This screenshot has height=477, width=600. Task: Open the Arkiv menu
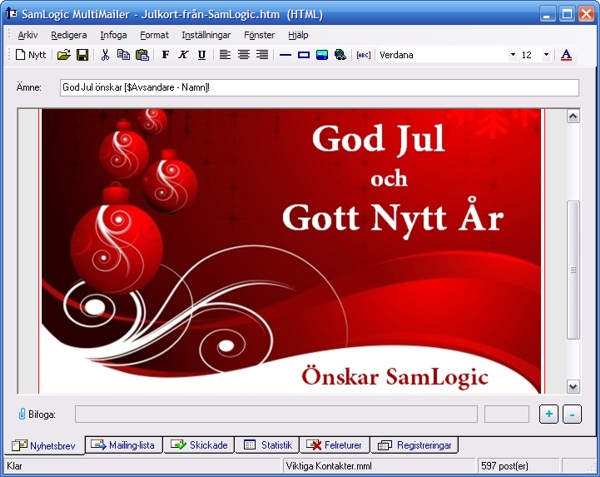[x=28, y=35]
